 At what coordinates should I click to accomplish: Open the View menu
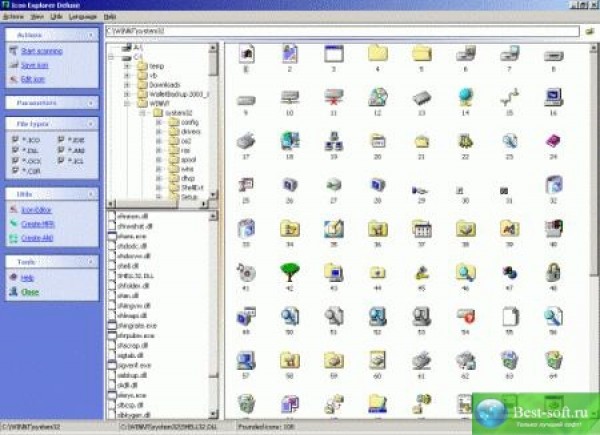(37, 17)
